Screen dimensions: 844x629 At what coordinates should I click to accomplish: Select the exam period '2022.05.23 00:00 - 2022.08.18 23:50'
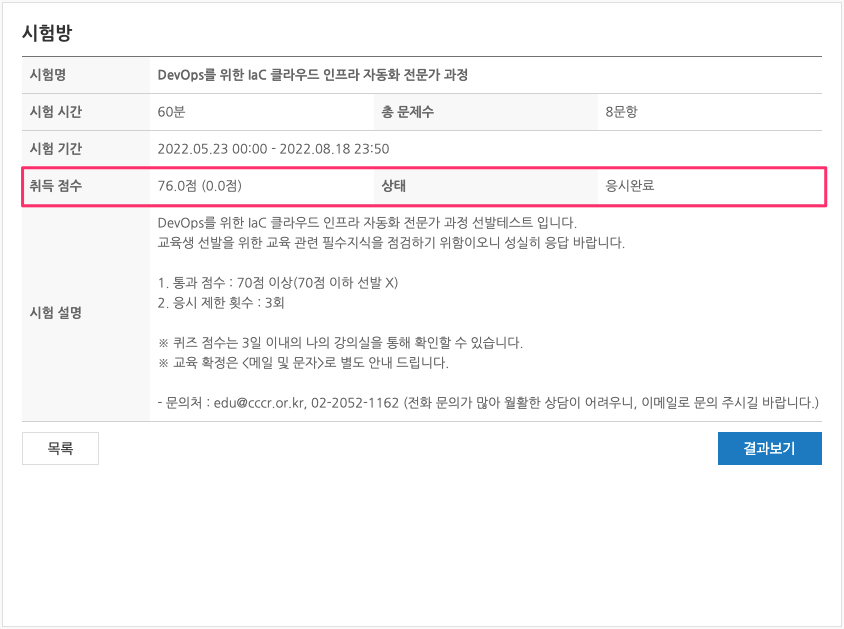pos(273,149)
